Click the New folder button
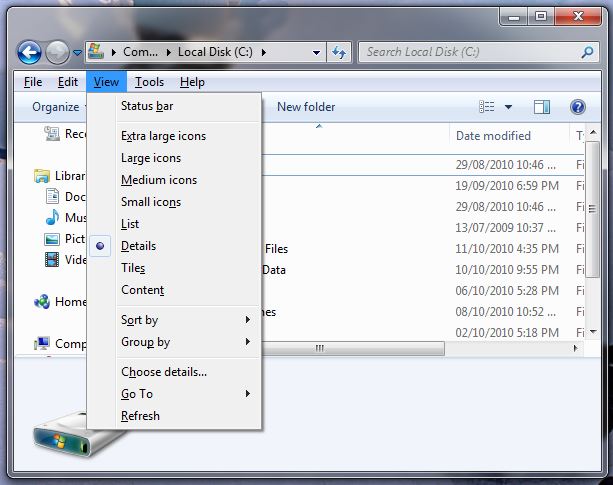This screenshot has width=613, height=485. point(306,107)
